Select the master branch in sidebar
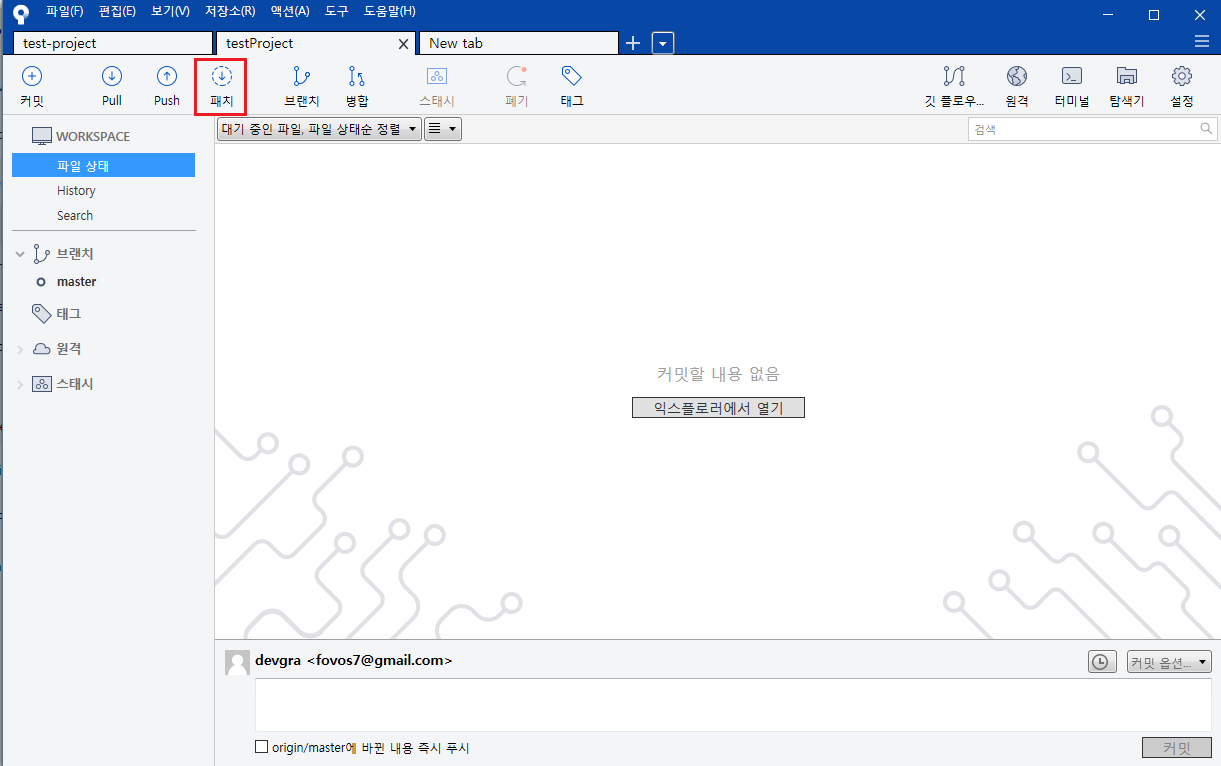This screenshot has height=766, width=1221. (x=76, y=282)
